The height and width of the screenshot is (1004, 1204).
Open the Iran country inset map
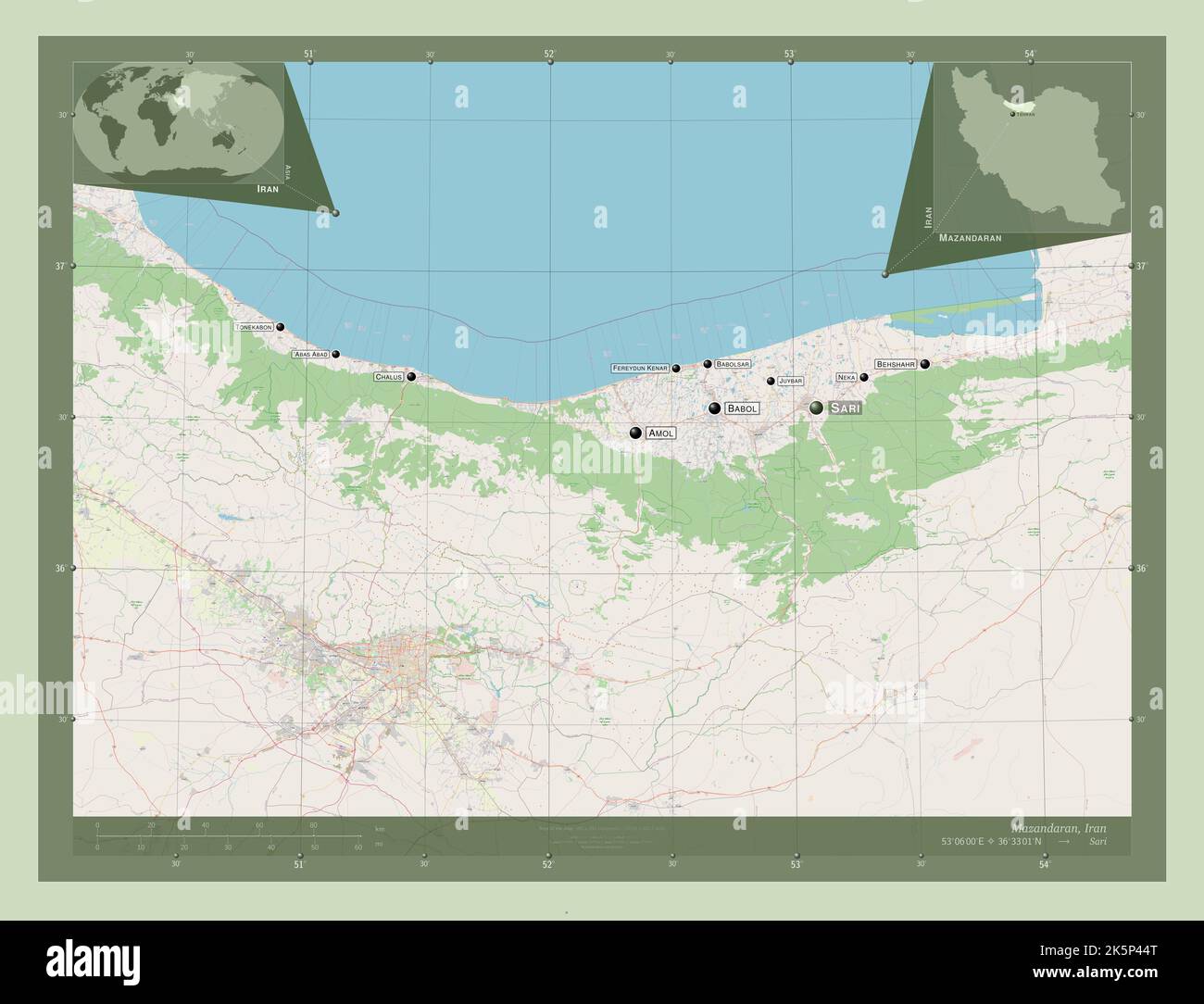pos(1032,146)
